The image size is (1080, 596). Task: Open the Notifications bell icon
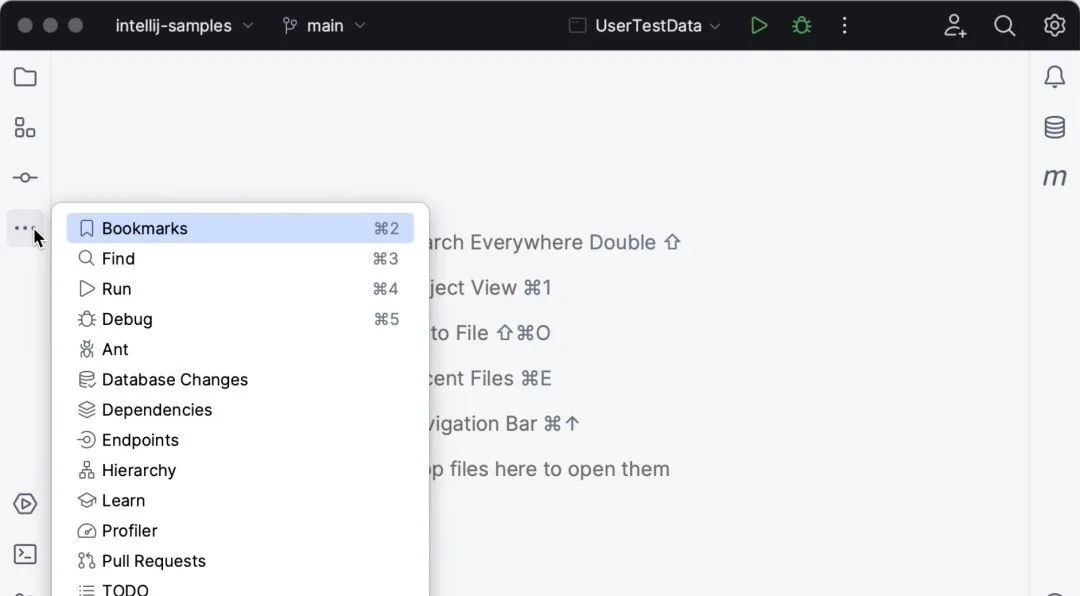tap(1055, 76)
